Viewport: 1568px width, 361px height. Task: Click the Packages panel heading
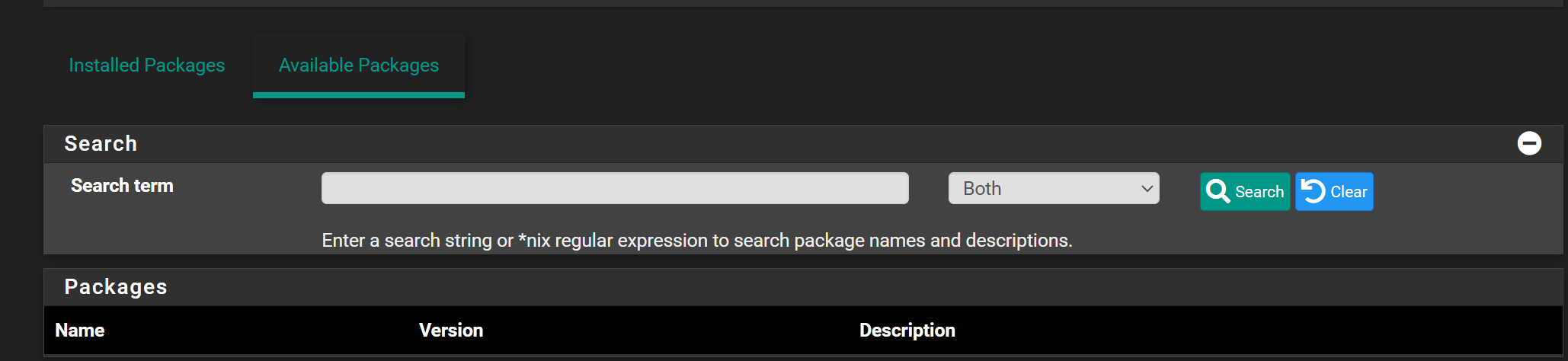(116, 287)
